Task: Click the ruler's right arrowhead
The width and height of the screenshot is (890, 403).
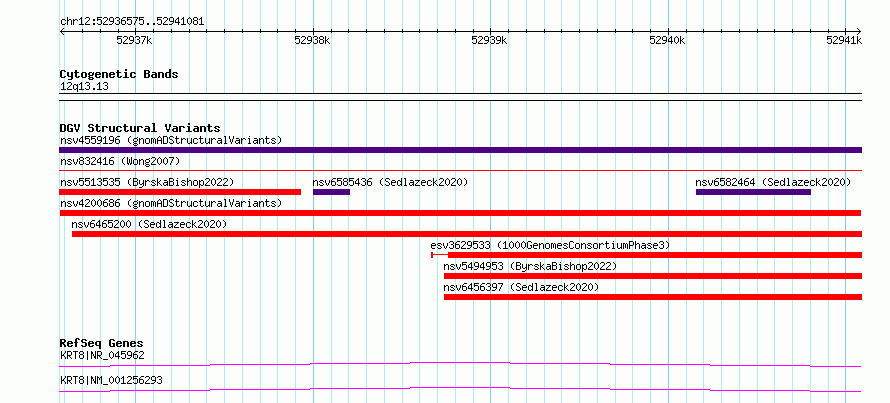Action: coord(859,31)
